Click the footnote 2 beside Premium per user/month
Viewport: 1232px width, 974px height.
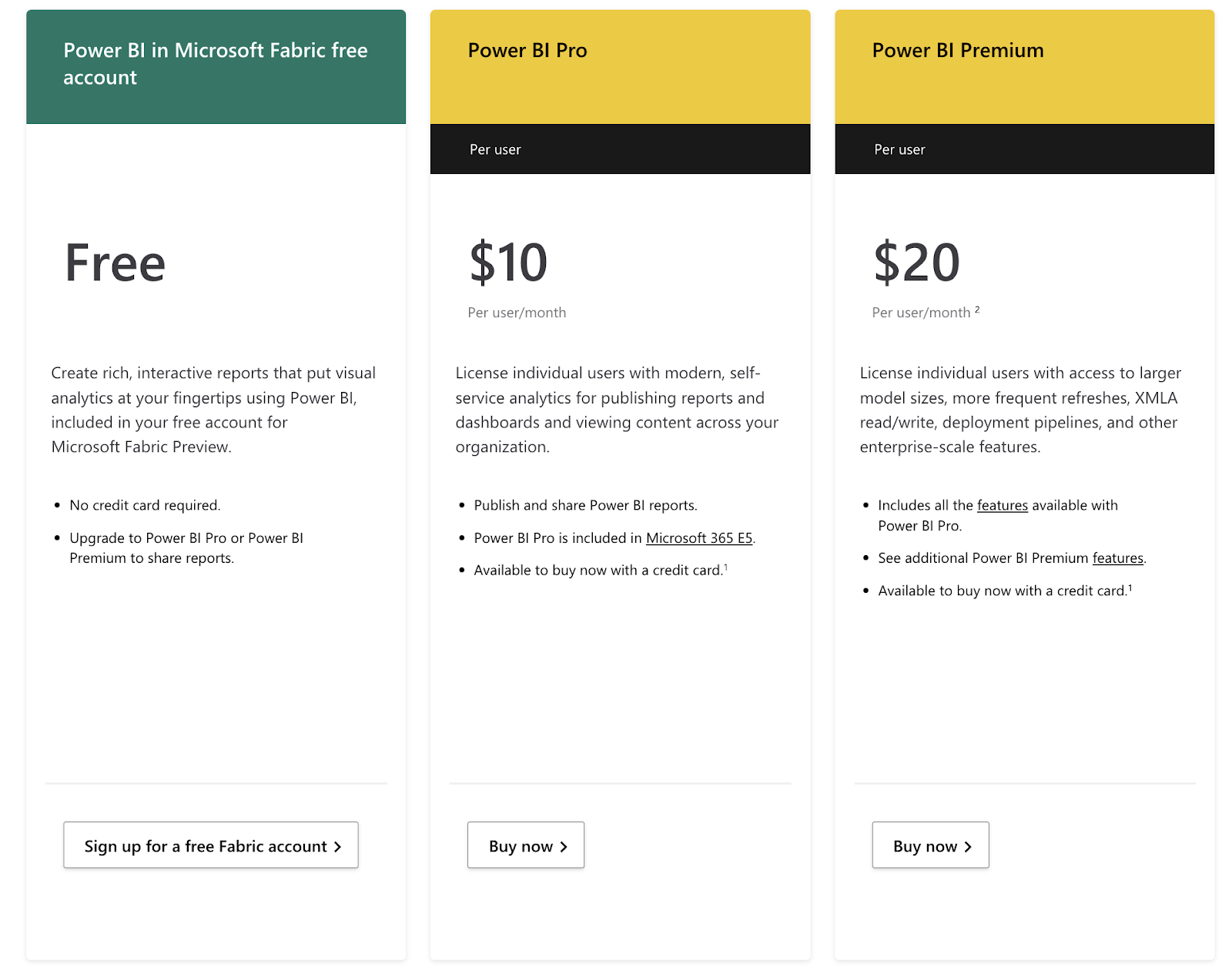(976, 308)
